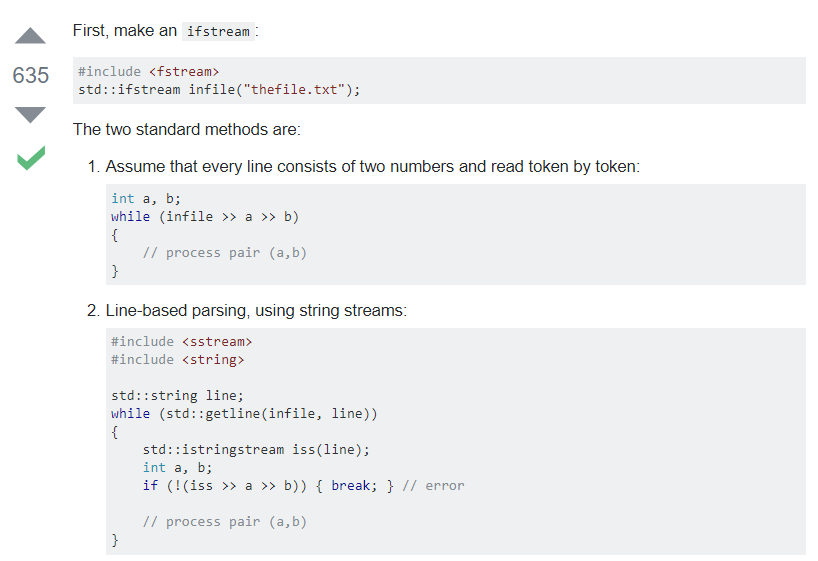Click "The two standard methods are" text

(x=187, y=129)
